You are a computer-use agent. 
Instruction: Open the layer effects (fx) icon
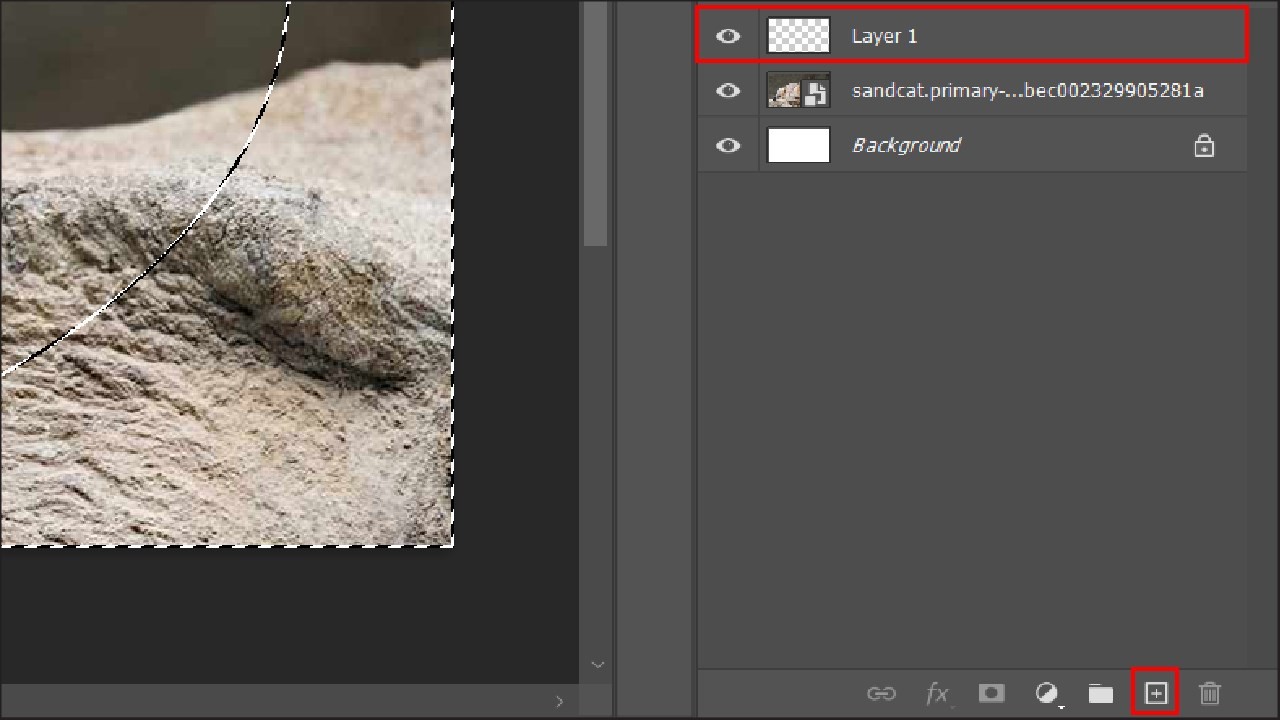pyautogui.click(x=937, y=693)
